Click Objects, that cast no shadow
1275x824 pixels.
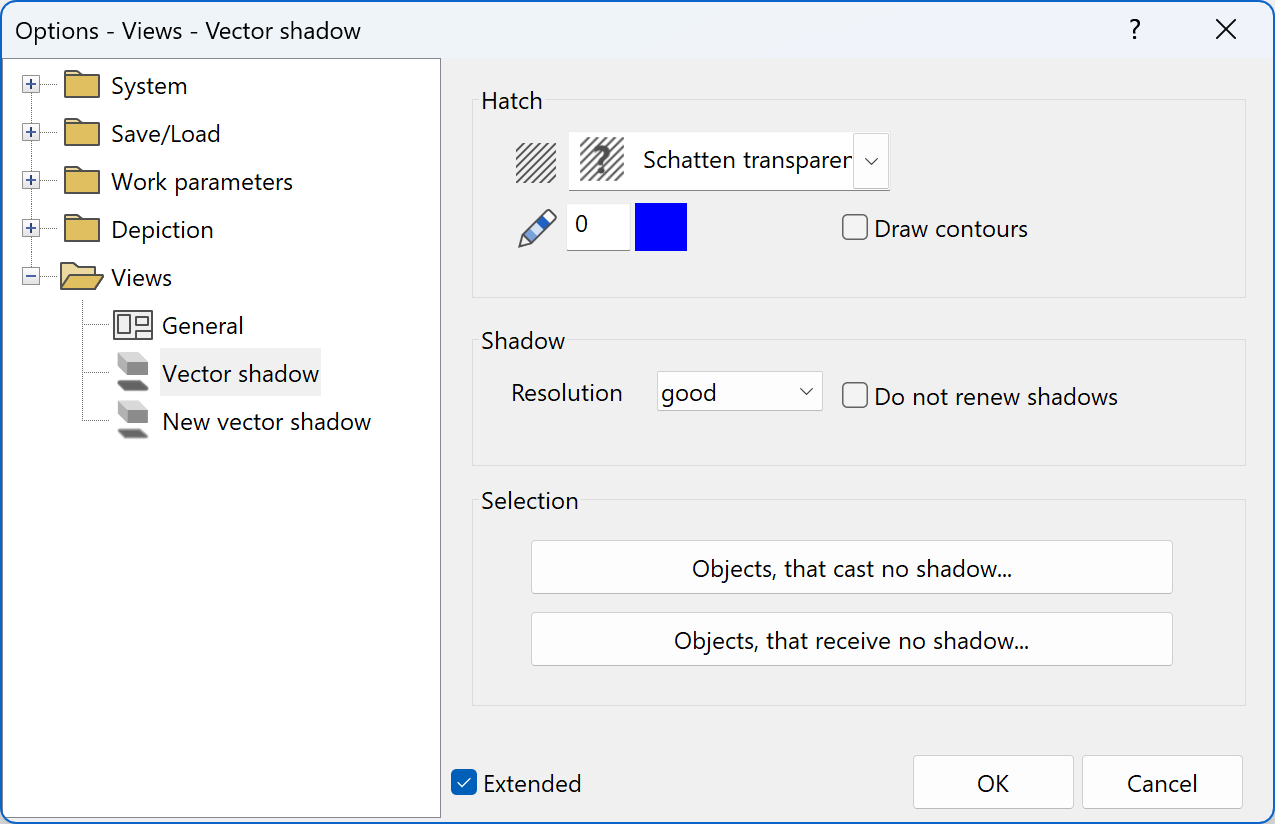851,566
